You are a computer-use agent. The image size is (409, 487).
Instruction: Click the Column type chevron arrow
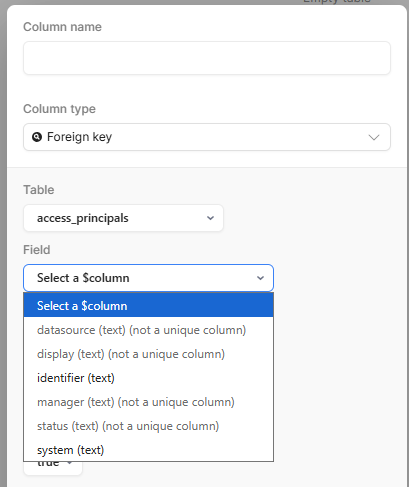[x=374, y=137]
